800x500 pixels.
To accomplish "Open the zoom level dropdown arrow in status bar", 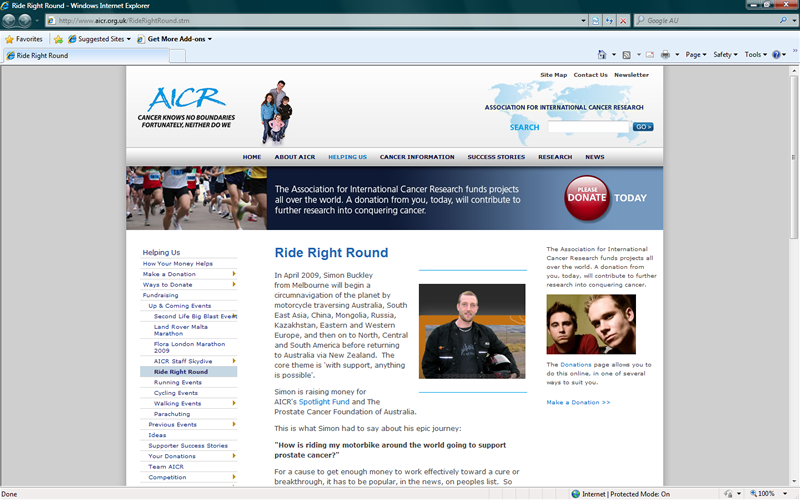I will (785, 494).
